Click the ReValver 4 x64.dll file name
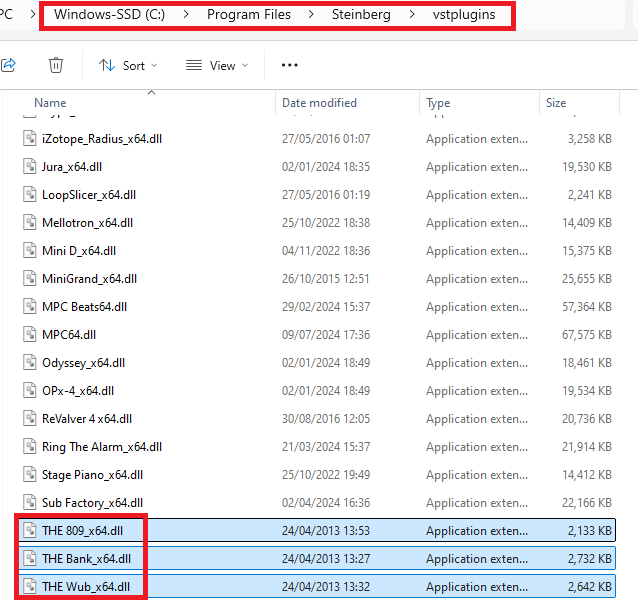Image resolution: width=638 pixels, height=601 pixels. pyautogui.click(x=87, y=419)
